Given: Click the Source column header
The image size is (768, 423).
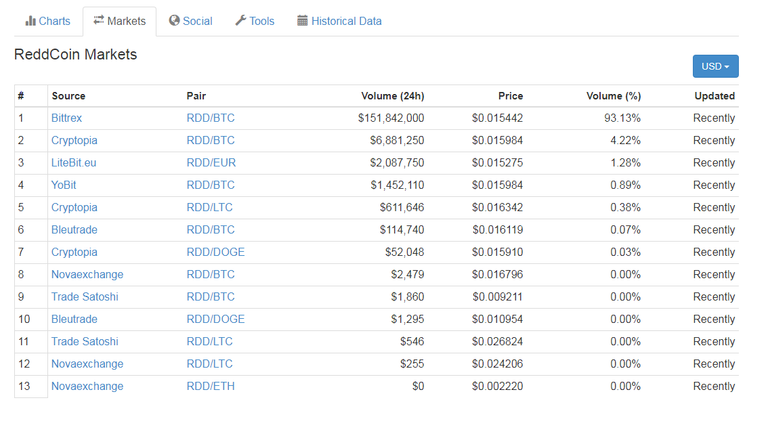Looking at the screenshot, I should pyautogui.click(x=69, y=96).
